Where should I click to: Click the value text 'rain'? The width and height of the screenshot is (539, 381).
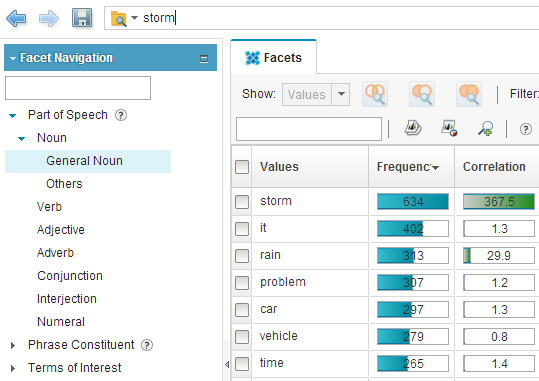[270, 255]
